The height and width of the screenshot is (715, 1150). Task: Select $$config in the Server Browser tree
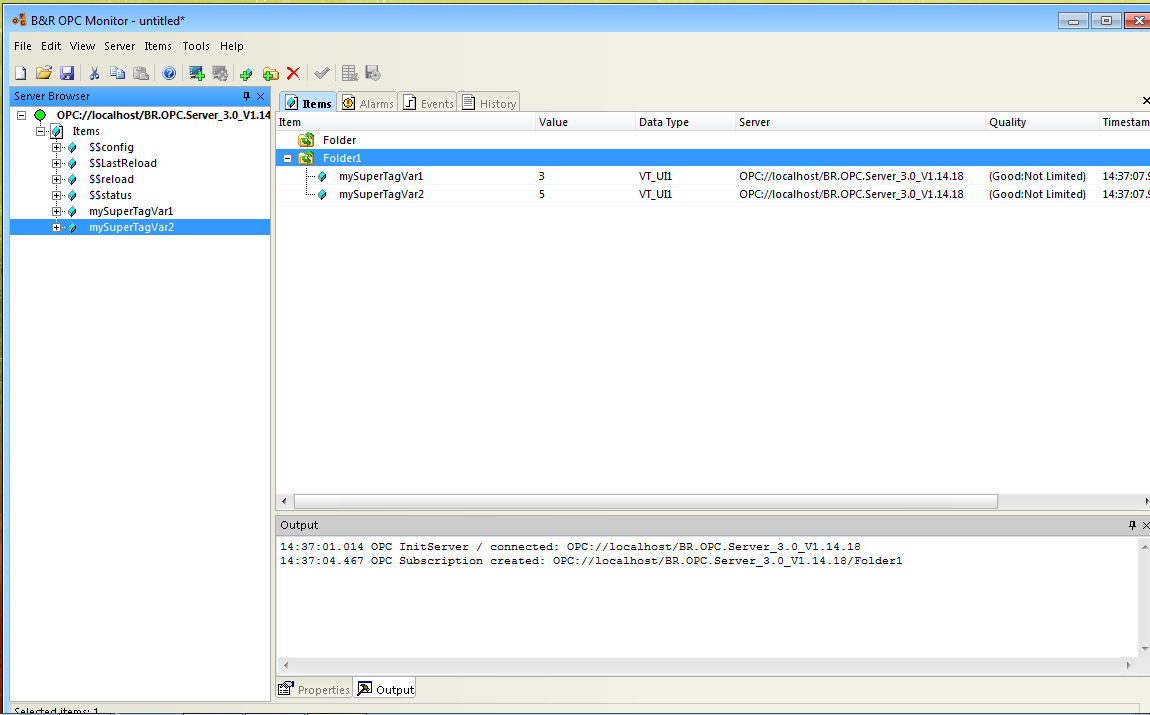click(x=111, y=147)
